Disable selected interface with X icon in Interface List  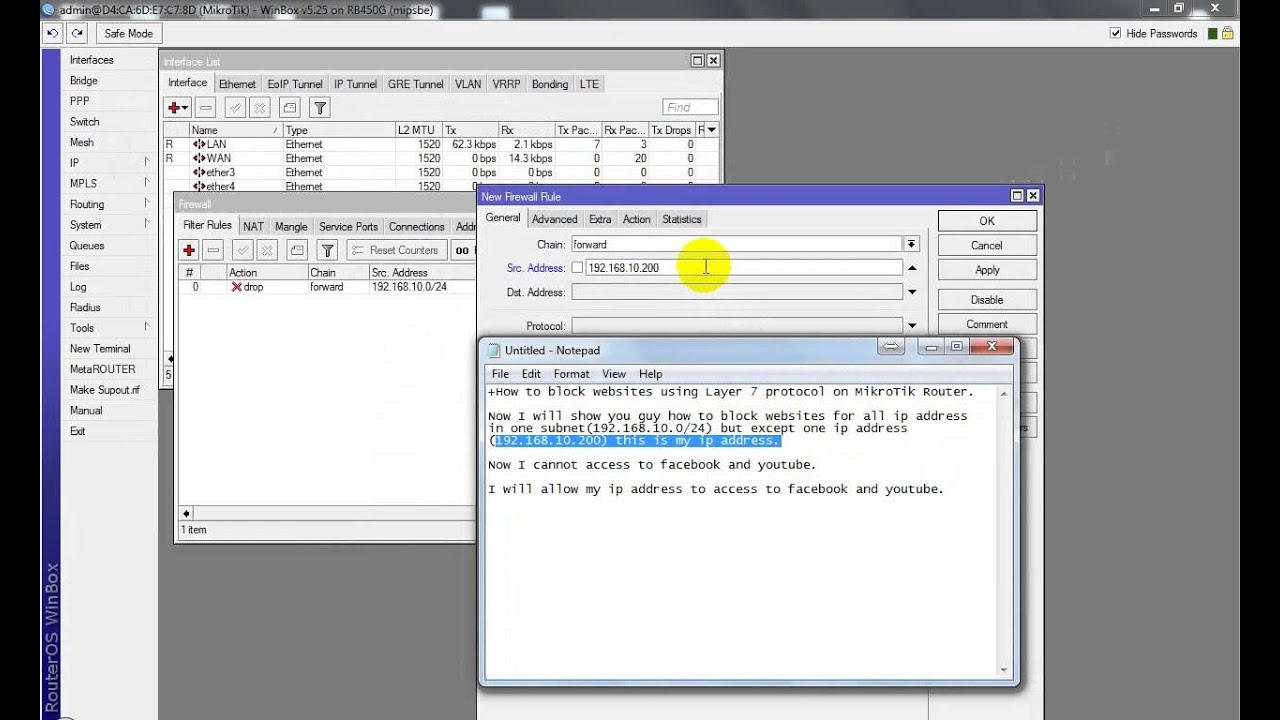(259, 107)
